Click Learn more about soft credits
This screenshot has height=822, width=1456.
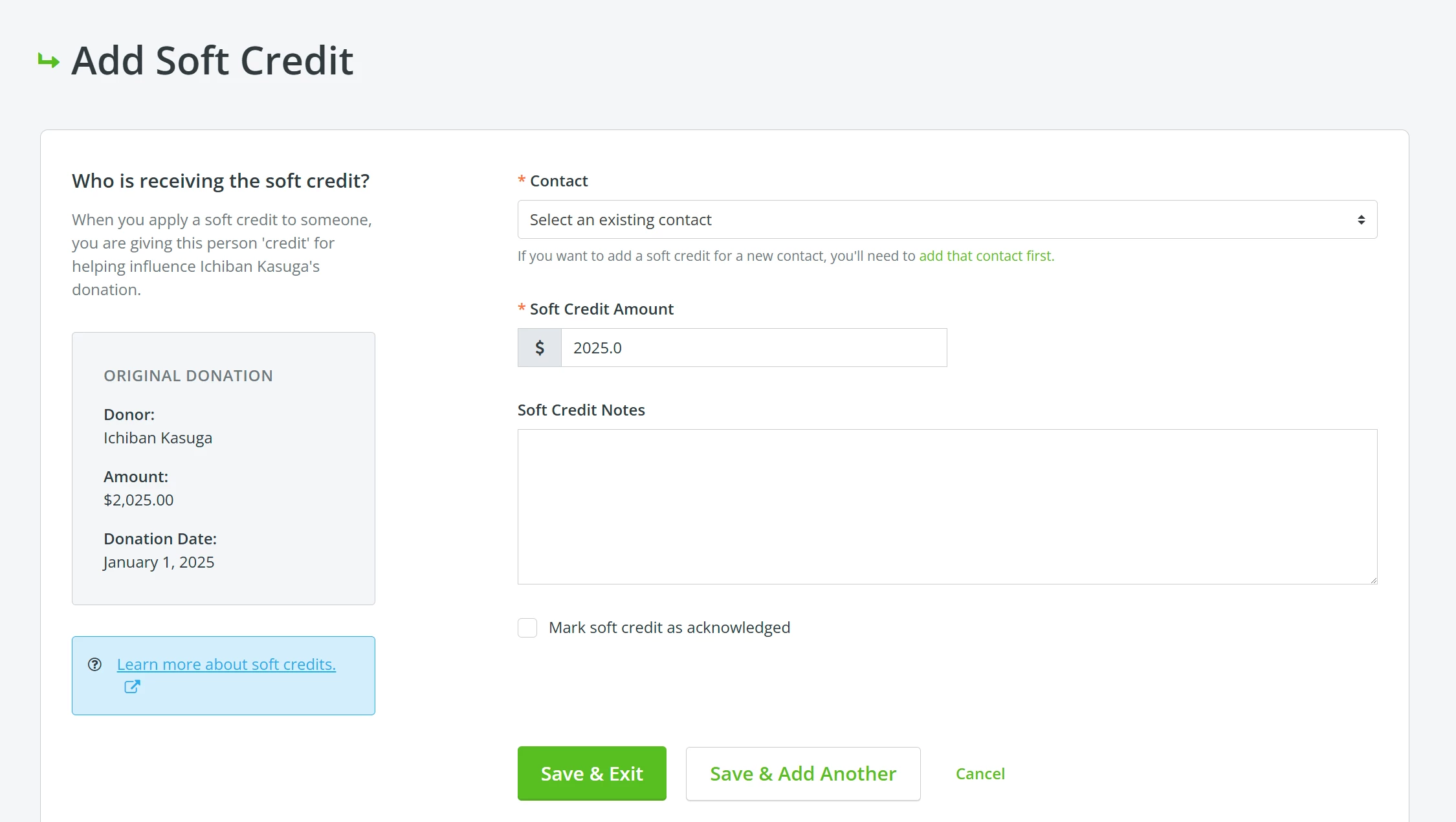(x=226, y=663)
